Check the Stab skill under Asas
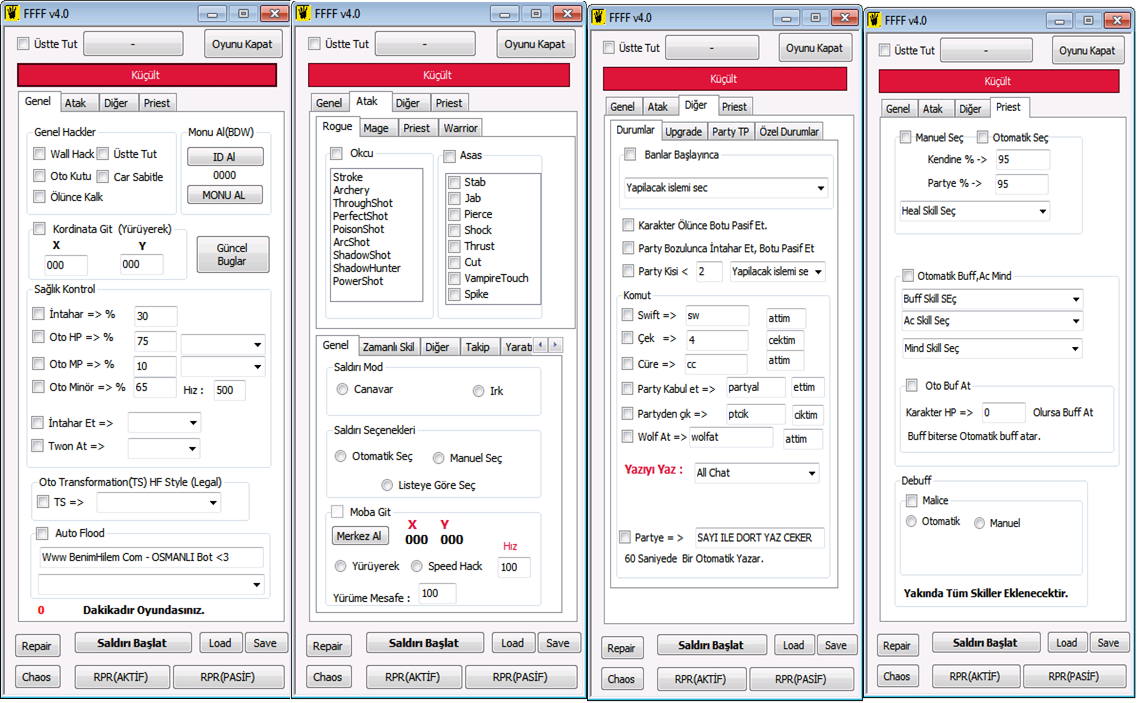The width and height of the screenshot is (1137, 703). click(455, 182)
